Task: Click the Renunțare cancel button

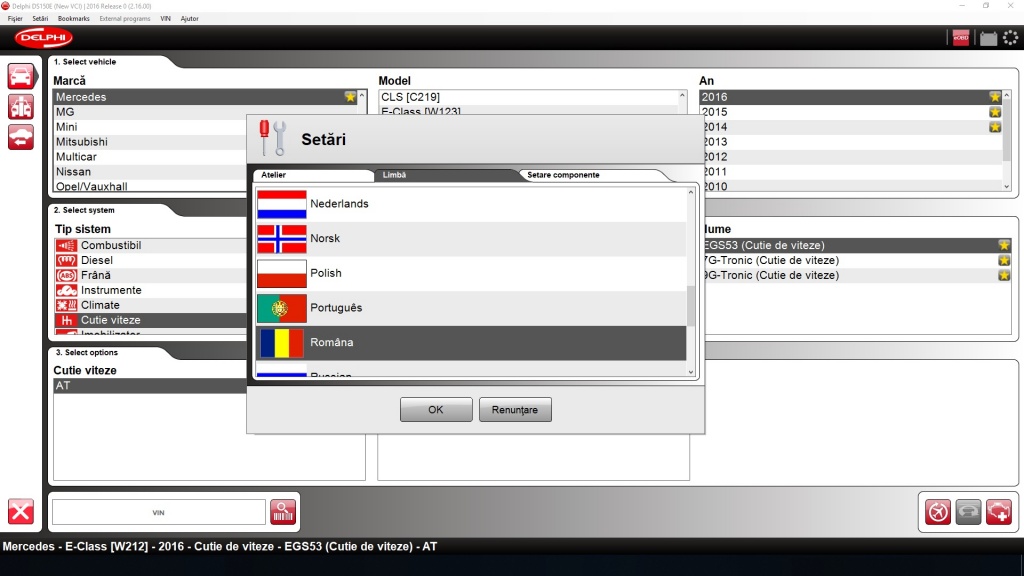Action: click(x=515, y=409)
